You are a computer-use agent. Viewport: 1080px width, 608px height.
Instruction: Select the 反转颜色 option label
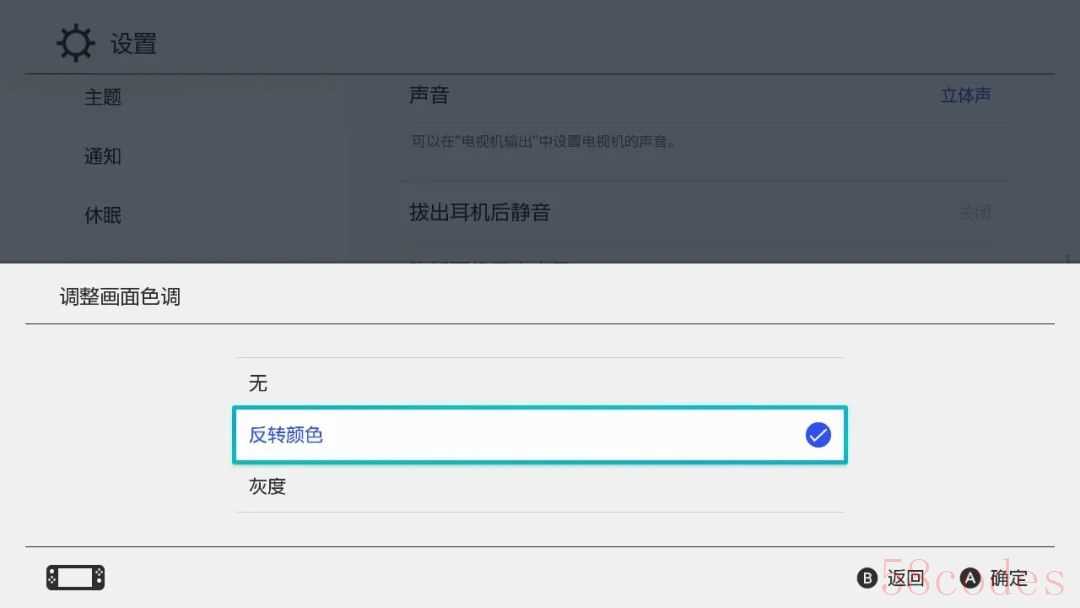[285, 435]
